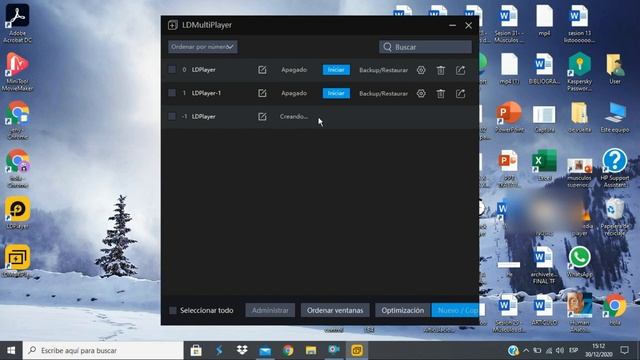The height and width of the screenshot is (360, 640).
Task: Delete LDPlayer instance 0 with trash icon
Action: pyautogui.click(x=441, y=70)
